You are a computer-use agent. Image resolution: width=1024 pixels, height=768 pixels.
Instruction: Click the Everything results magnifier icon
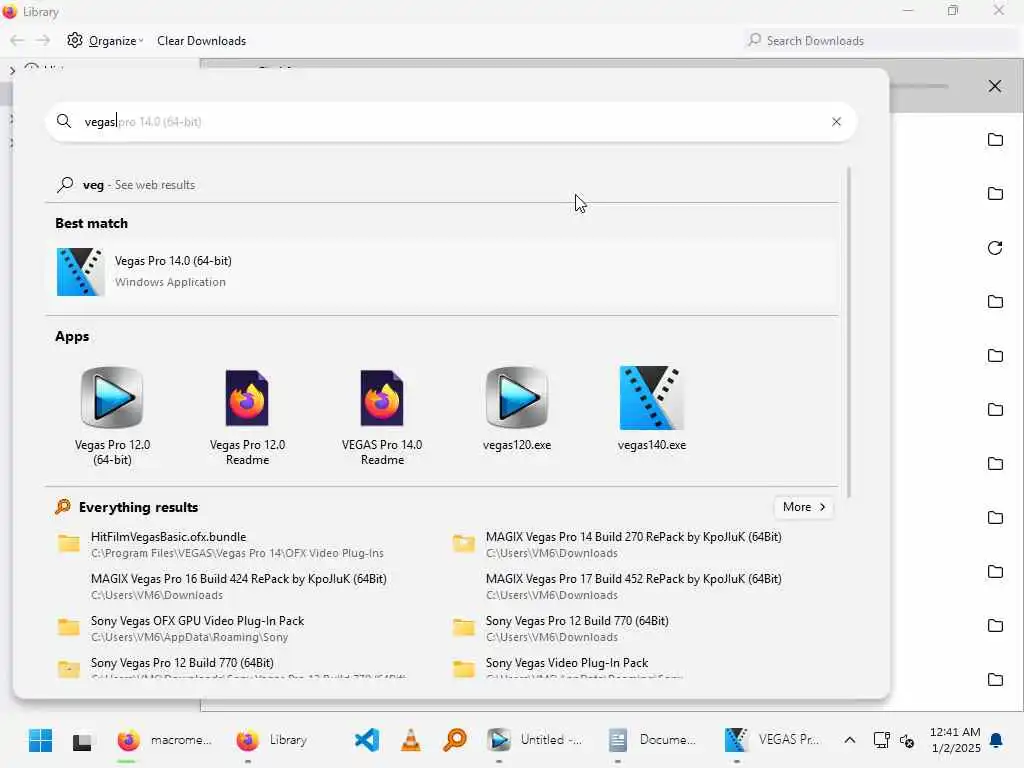click(x=63, y=507)
